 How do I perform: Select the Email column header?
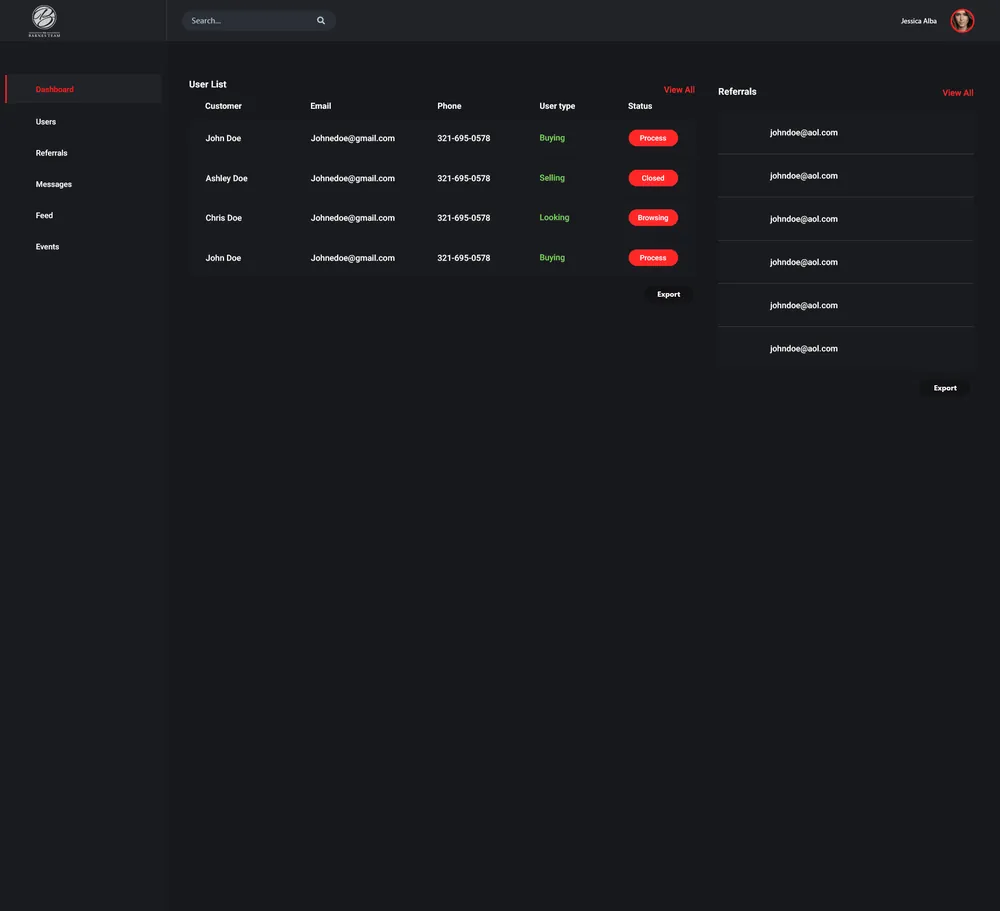pos(321,106)
